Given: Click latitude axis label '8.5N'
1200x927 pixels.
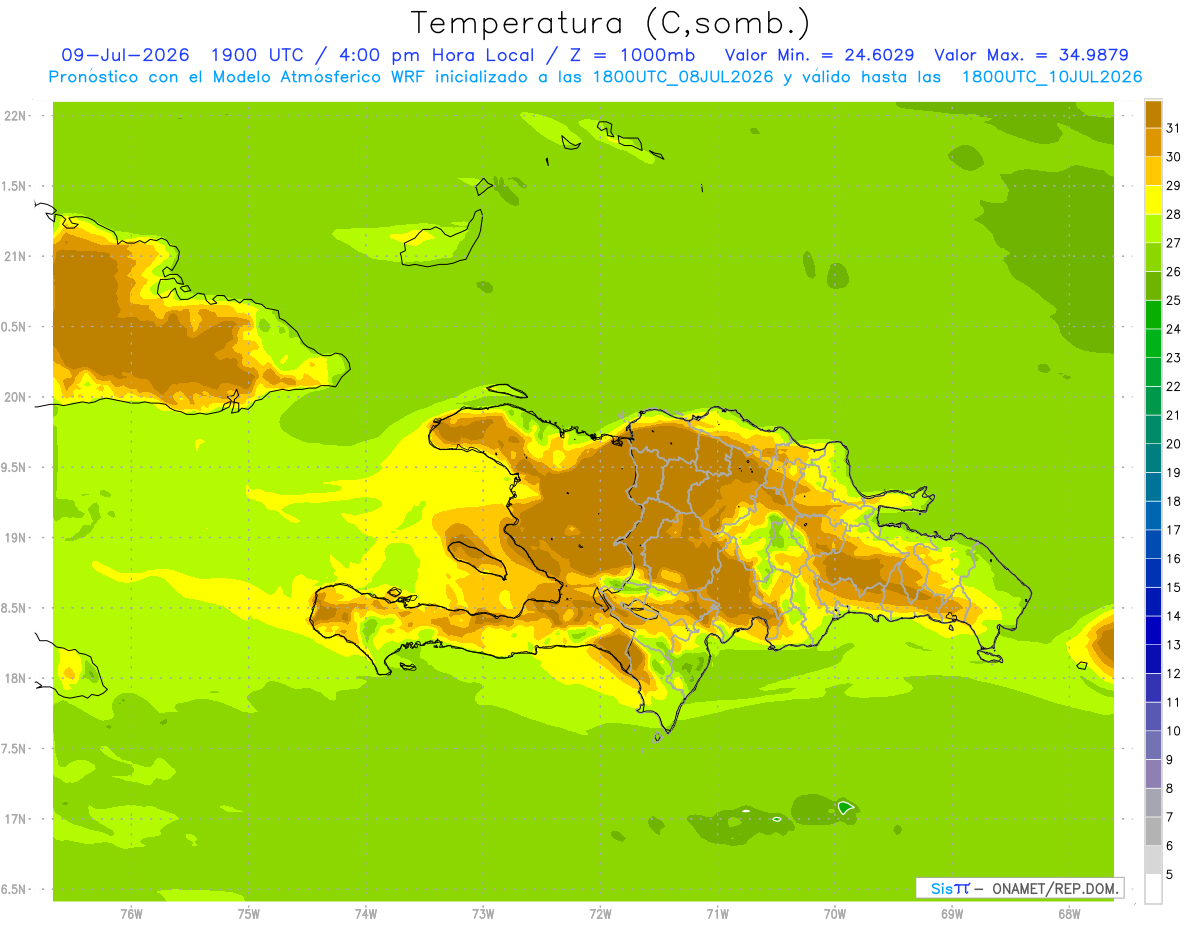Looking at the screenshot, I should pyautogui.click(x=14, y=609).
